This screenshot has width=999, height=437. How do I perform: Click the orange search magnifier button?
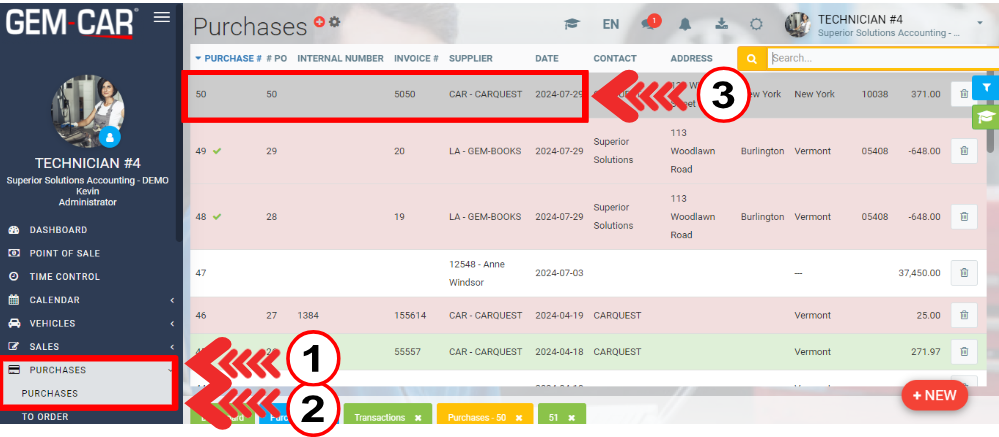point(751,59)
